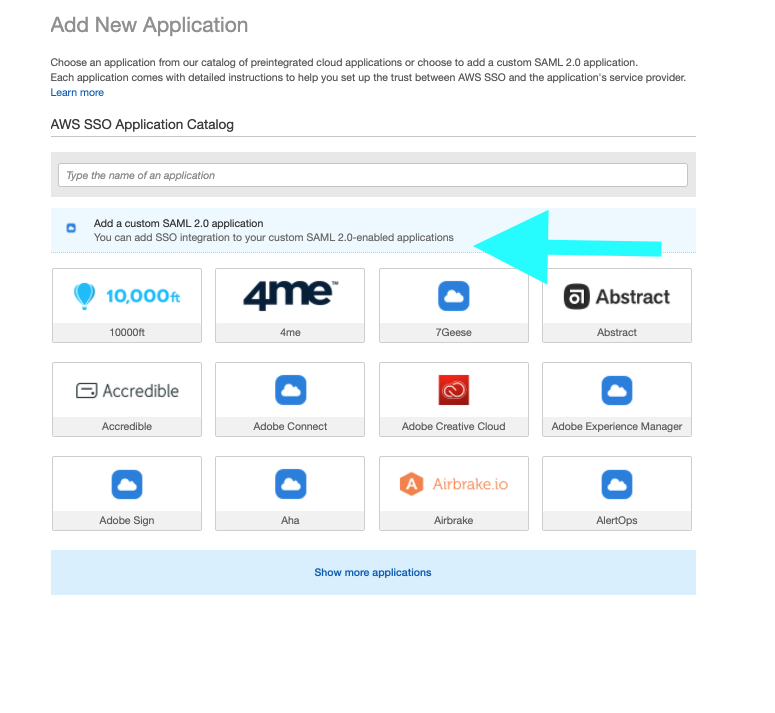Click the Abstract caption below logo
The image size is (775, 713).
[616, 333]
